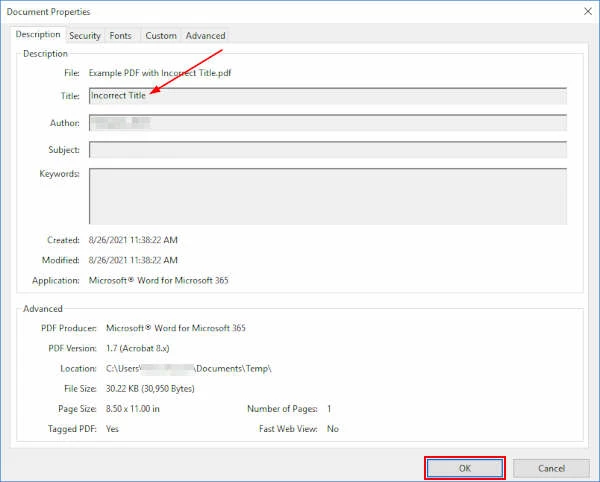
Task: Click the Cancel button
Action: [551, 468]
